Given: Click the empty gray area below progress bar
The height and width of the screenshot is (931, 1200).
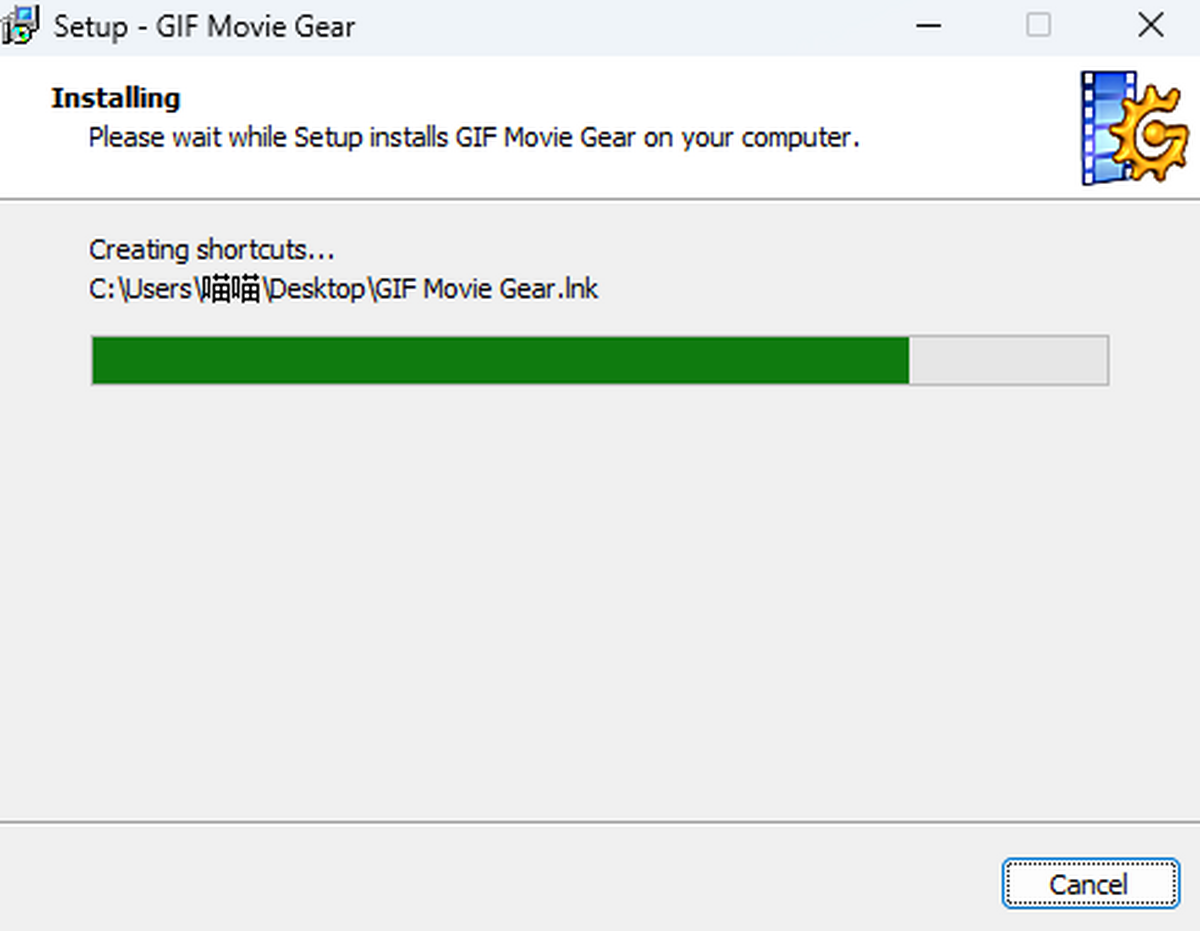Looking at the screenshot, I should click(x=600, y=600).
